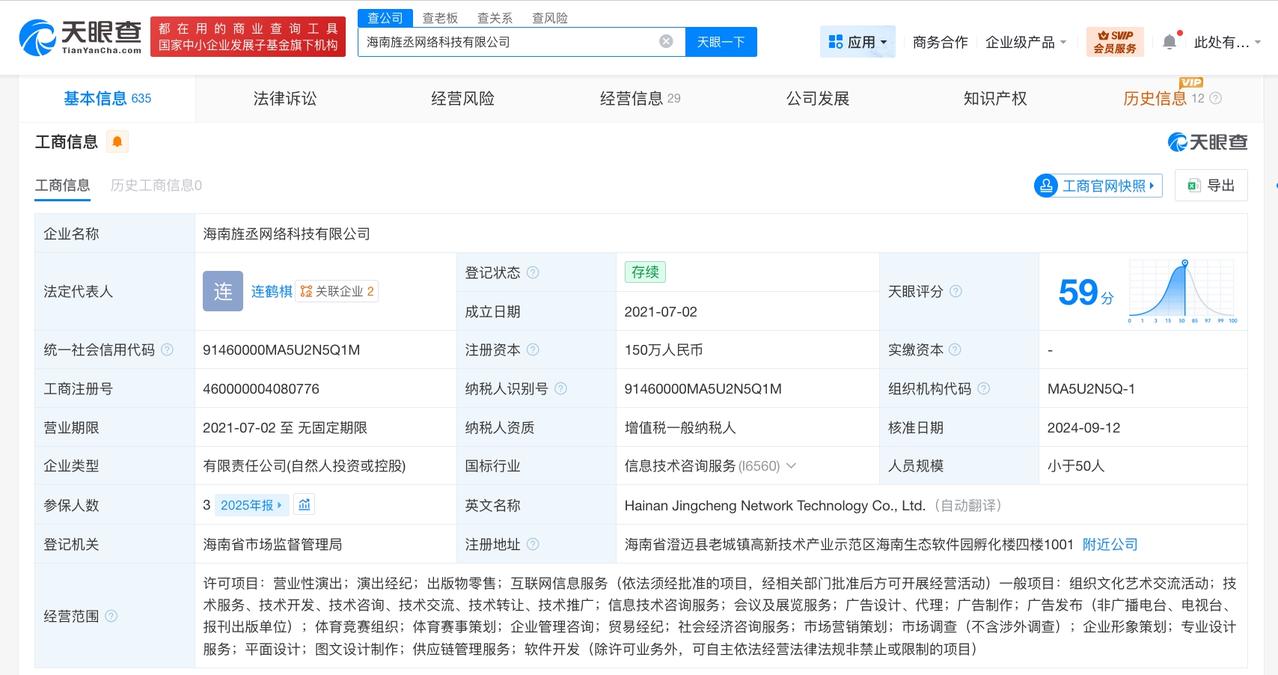
Task: Switch to 查关系 search tab
Action: [x=495, y=18]
